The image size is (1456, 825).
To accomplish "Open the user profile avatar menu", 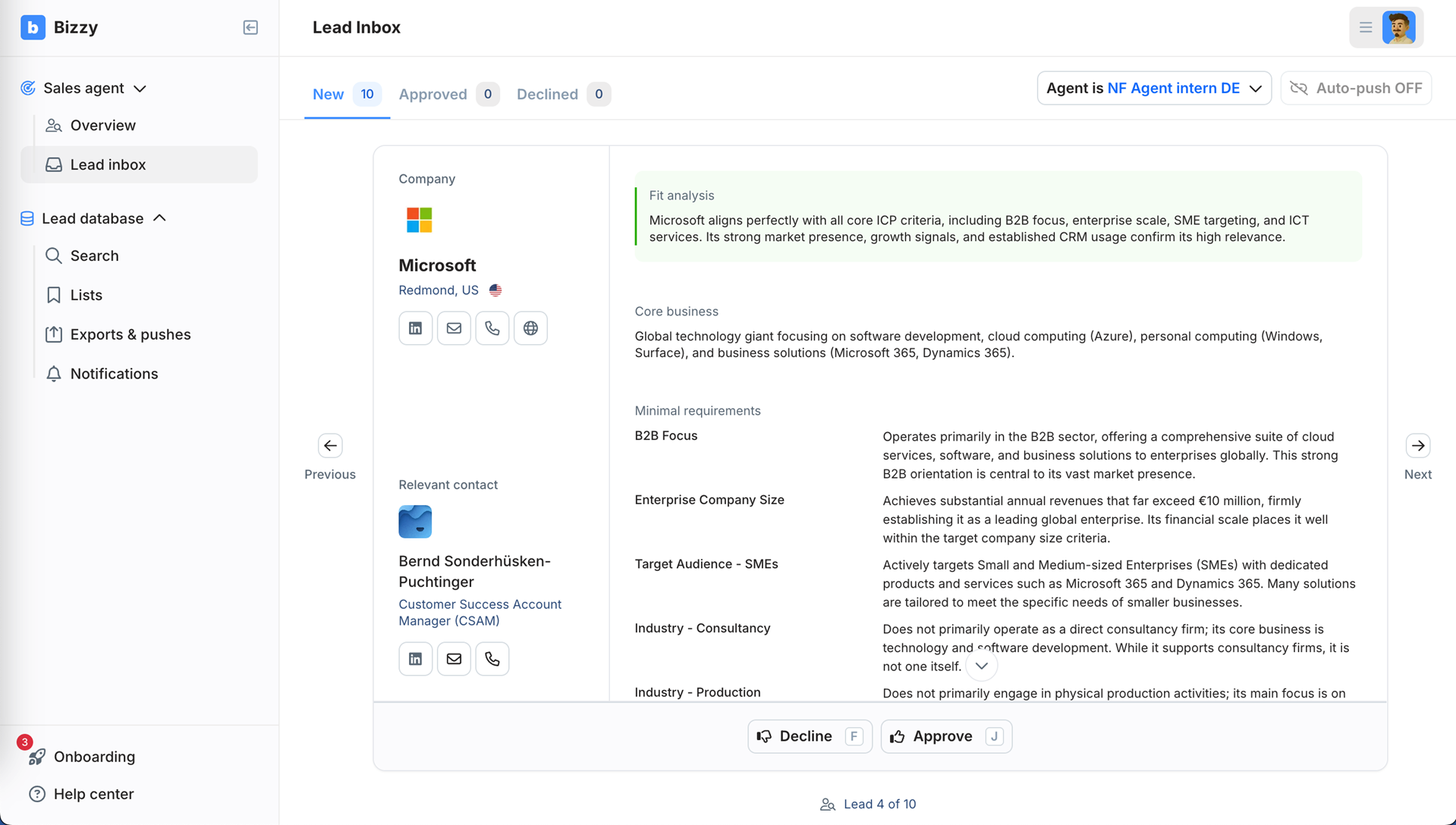I will tap(1398, 27).
